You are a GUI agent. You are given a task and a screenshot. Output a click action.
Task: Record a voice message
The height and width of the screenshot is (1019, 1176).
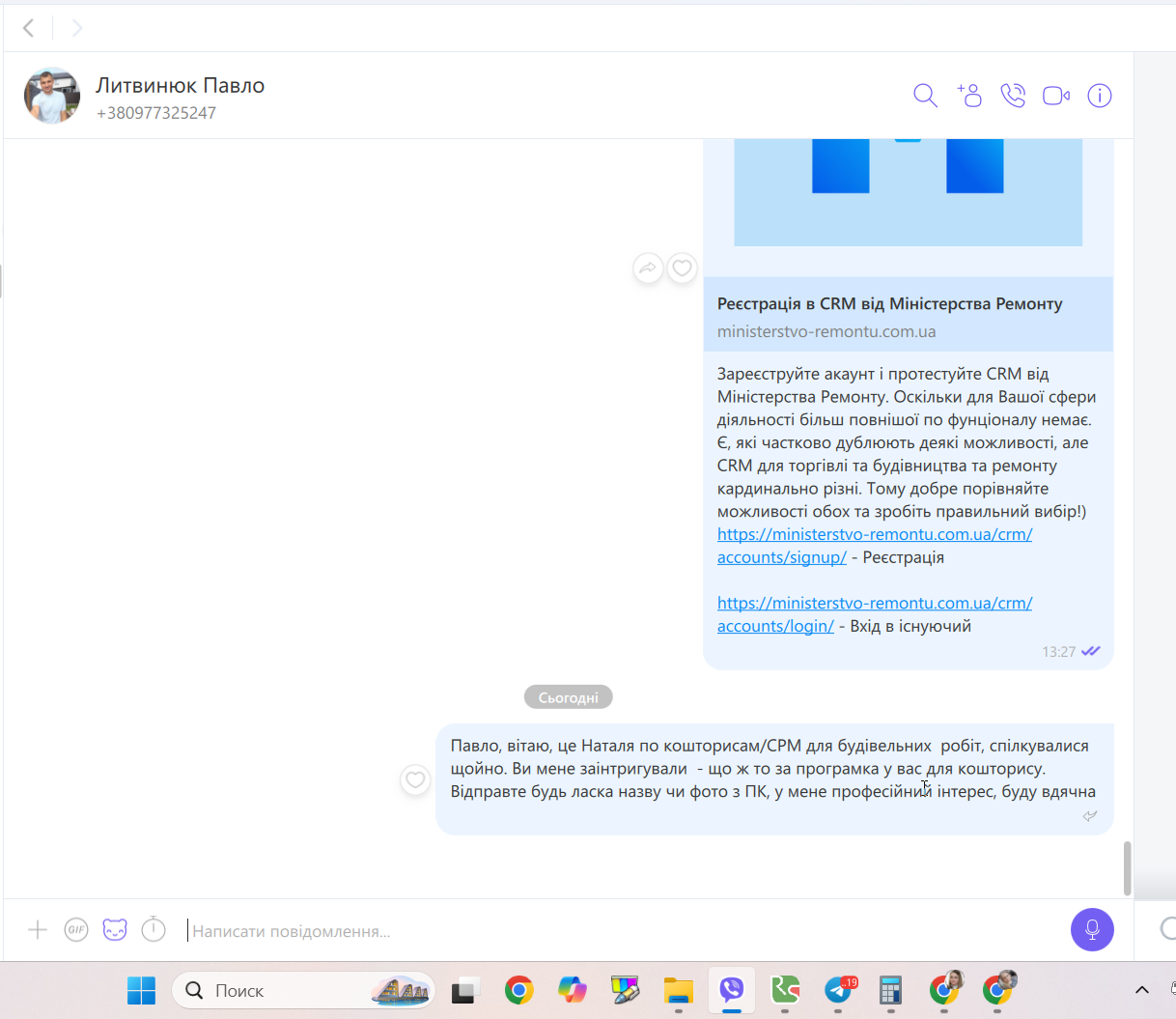coord(1092,929)
